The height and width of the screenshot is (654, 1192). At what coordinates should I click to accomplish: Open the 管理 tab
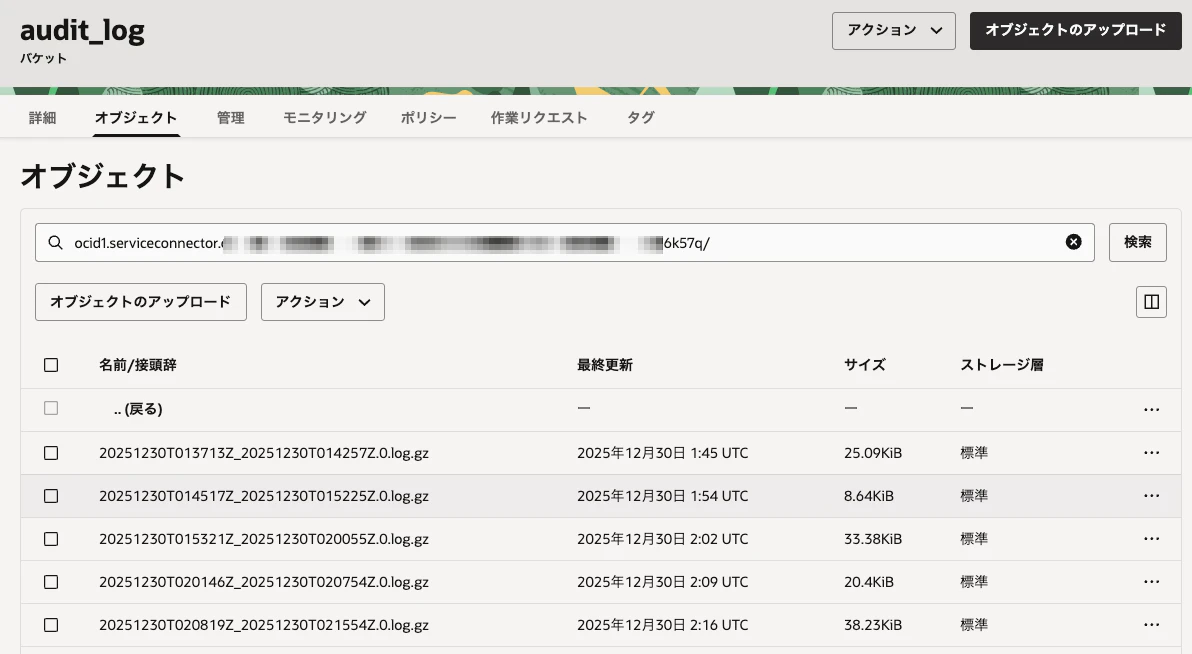(x=230, y=117)
